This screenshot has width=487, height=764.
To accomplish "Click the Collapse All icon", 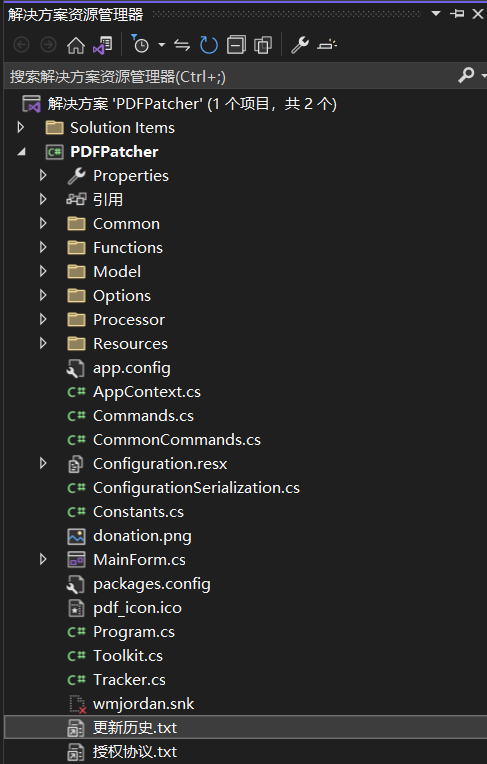I will [236, 45].
